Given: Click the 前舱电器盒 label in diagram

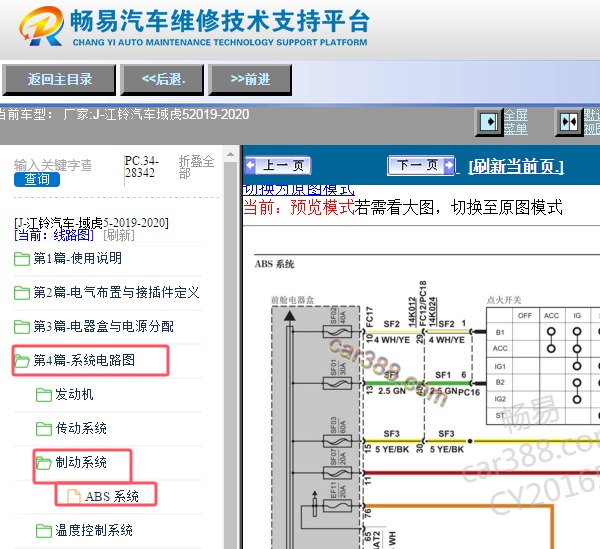Looking at the screenshot, I should click(292, 300).
